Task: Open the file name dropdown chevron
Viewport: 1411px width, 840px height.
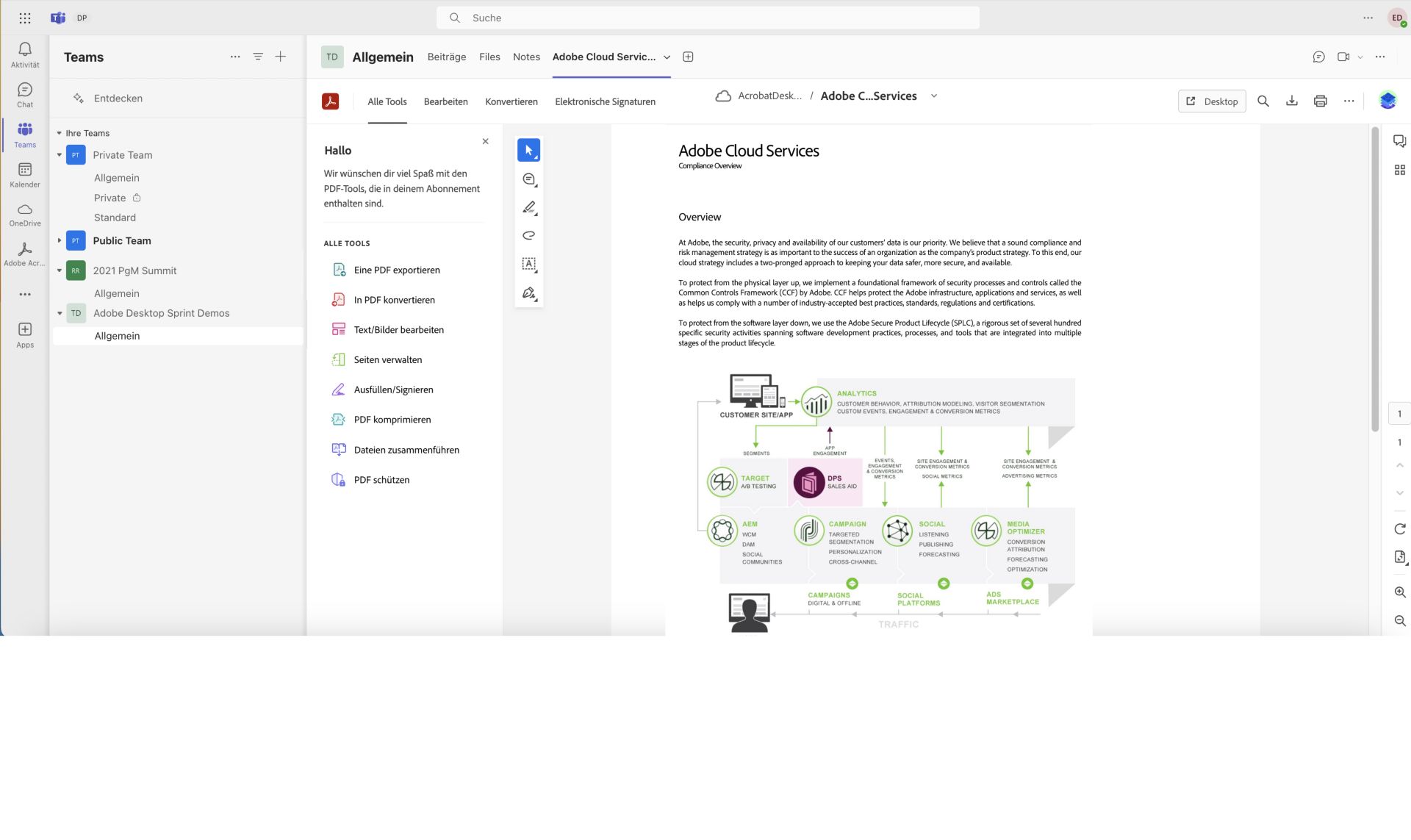Action: (x=934, y=96)
